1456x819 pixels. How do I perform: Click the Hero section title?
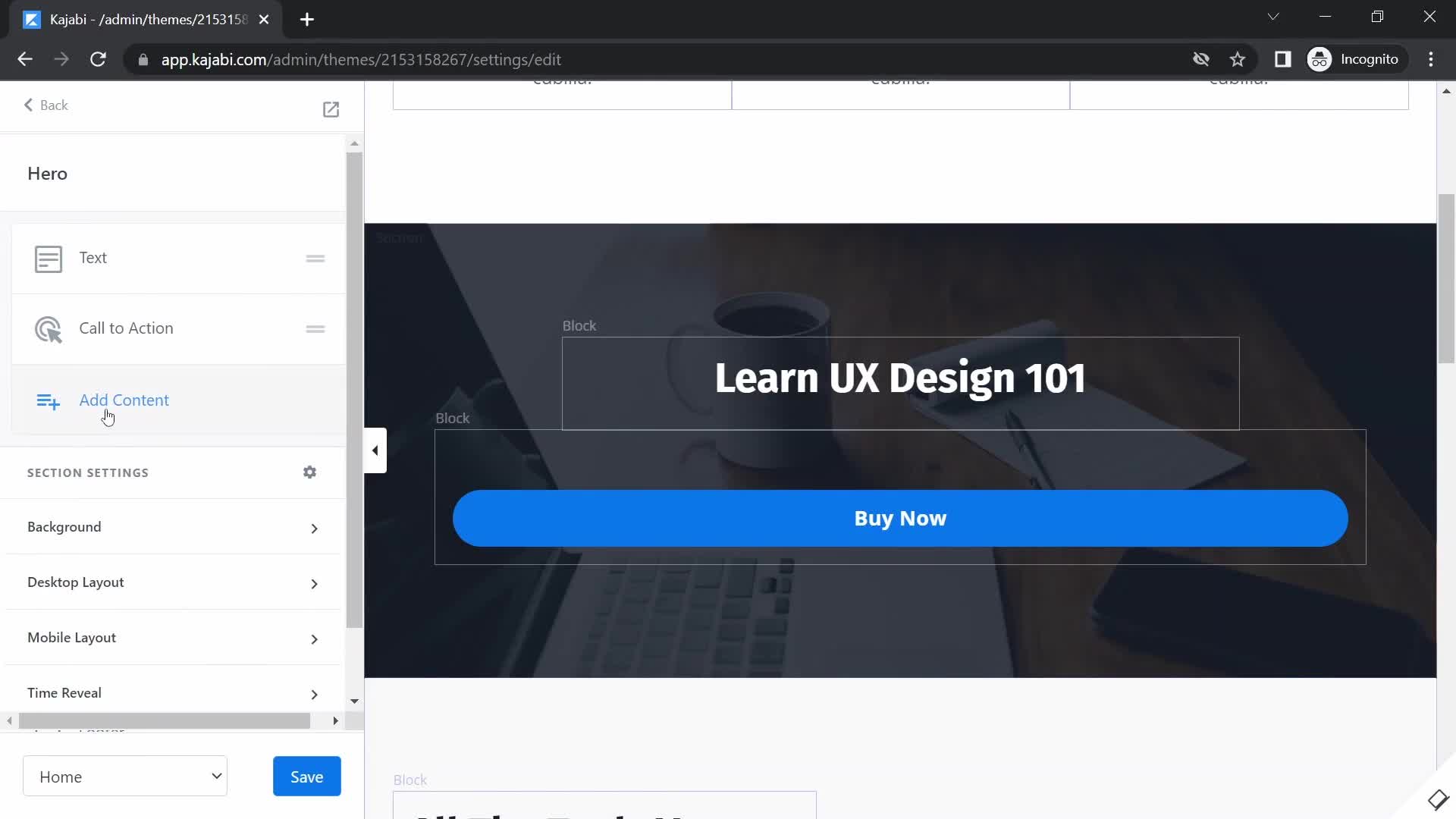pyautogui.click(x=47, y=174)
